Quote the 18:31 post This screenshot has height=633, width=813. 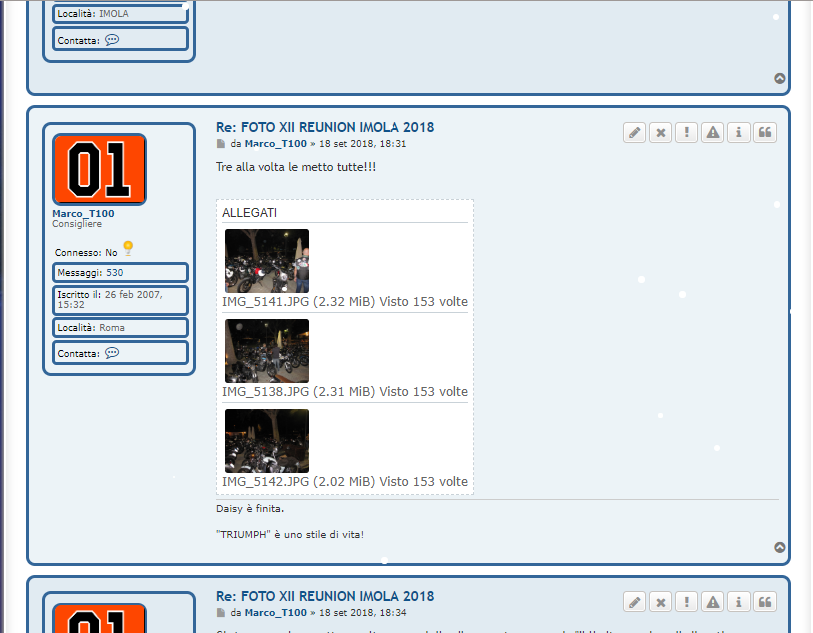coord(765,133)
